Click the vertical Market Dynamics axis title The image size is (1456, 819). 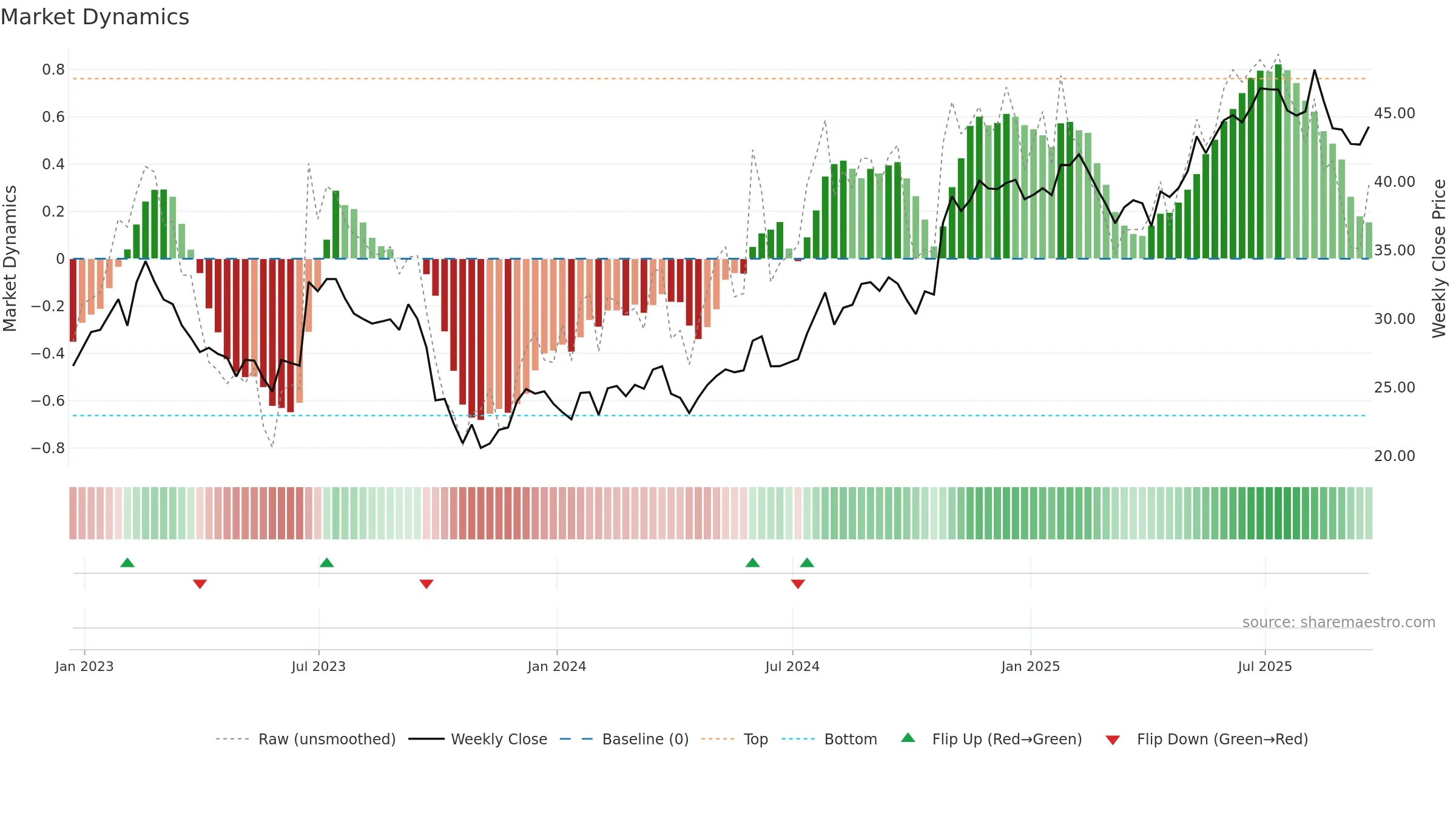coord(10,258)
